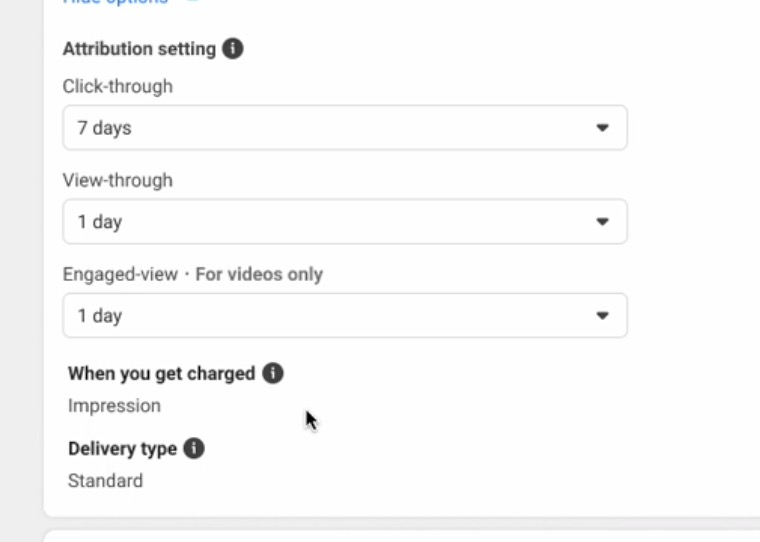
Task: Click the When you get charged info icon
Action: [273, 373]
